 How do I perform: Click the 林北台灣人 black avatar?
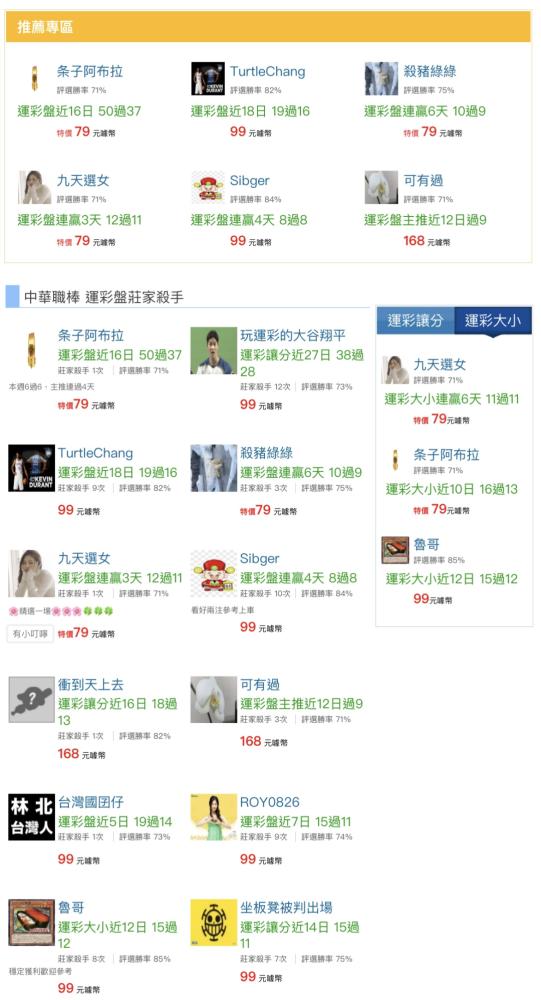coord(31,817)
